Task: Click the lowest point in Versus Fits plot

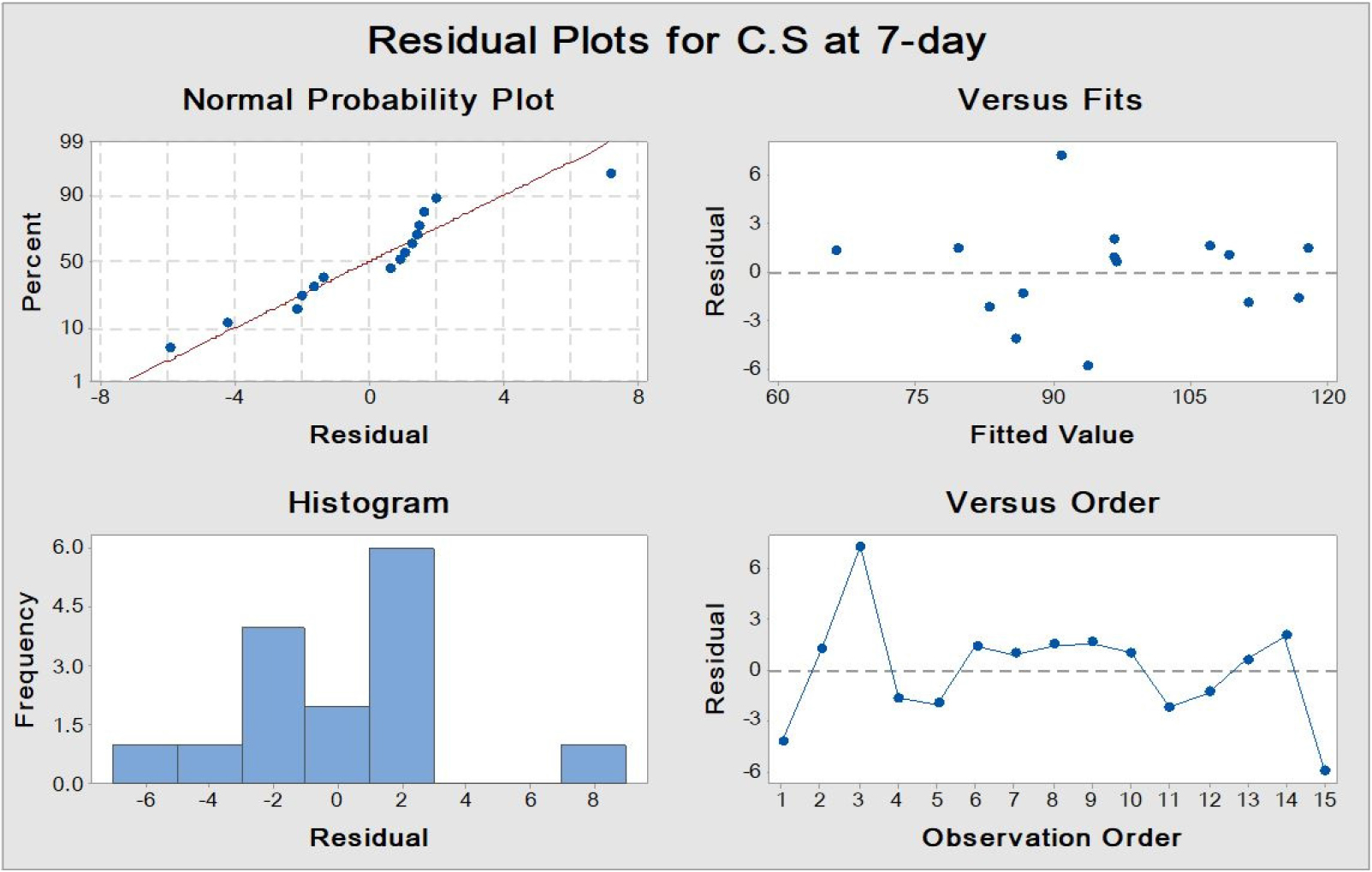Action: (x=1088, y=365)
